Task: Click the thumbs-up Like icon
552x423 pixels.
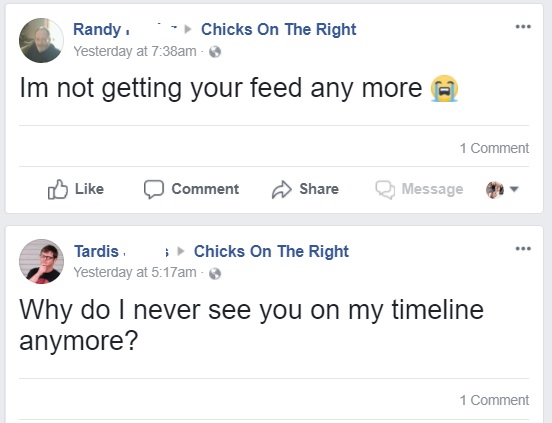Action: coord(57,189)
